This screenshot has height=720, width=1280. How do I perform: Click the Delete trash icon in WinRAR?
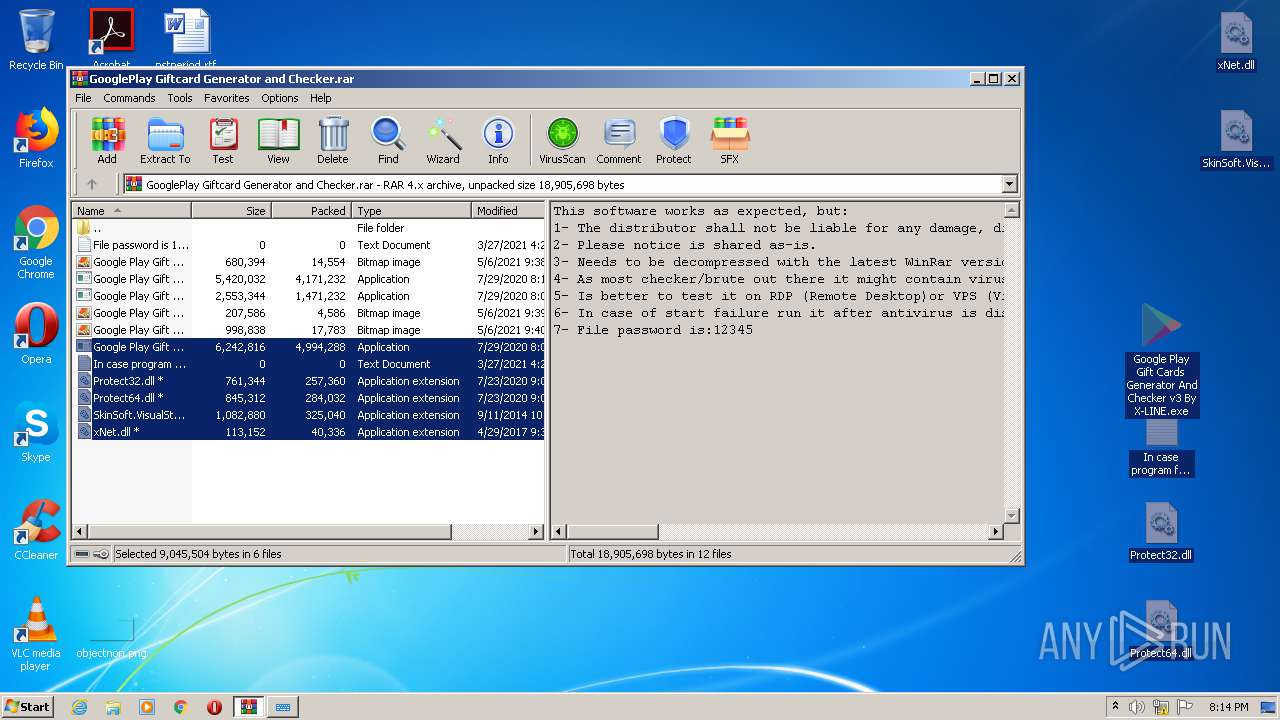click(333, 140)
